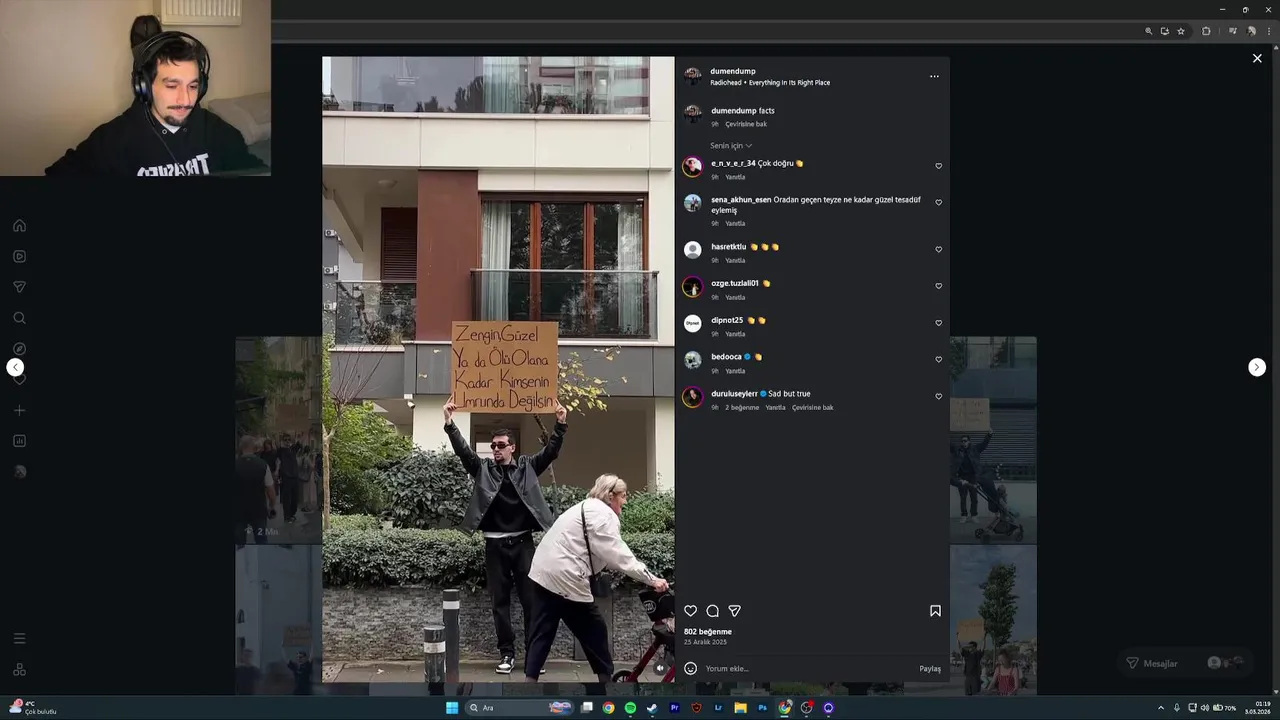The width and height of the screenshot is (1280, 720).
Task: Open the Messages 'Mesajlar' floating button
Action: [1185, 663]
